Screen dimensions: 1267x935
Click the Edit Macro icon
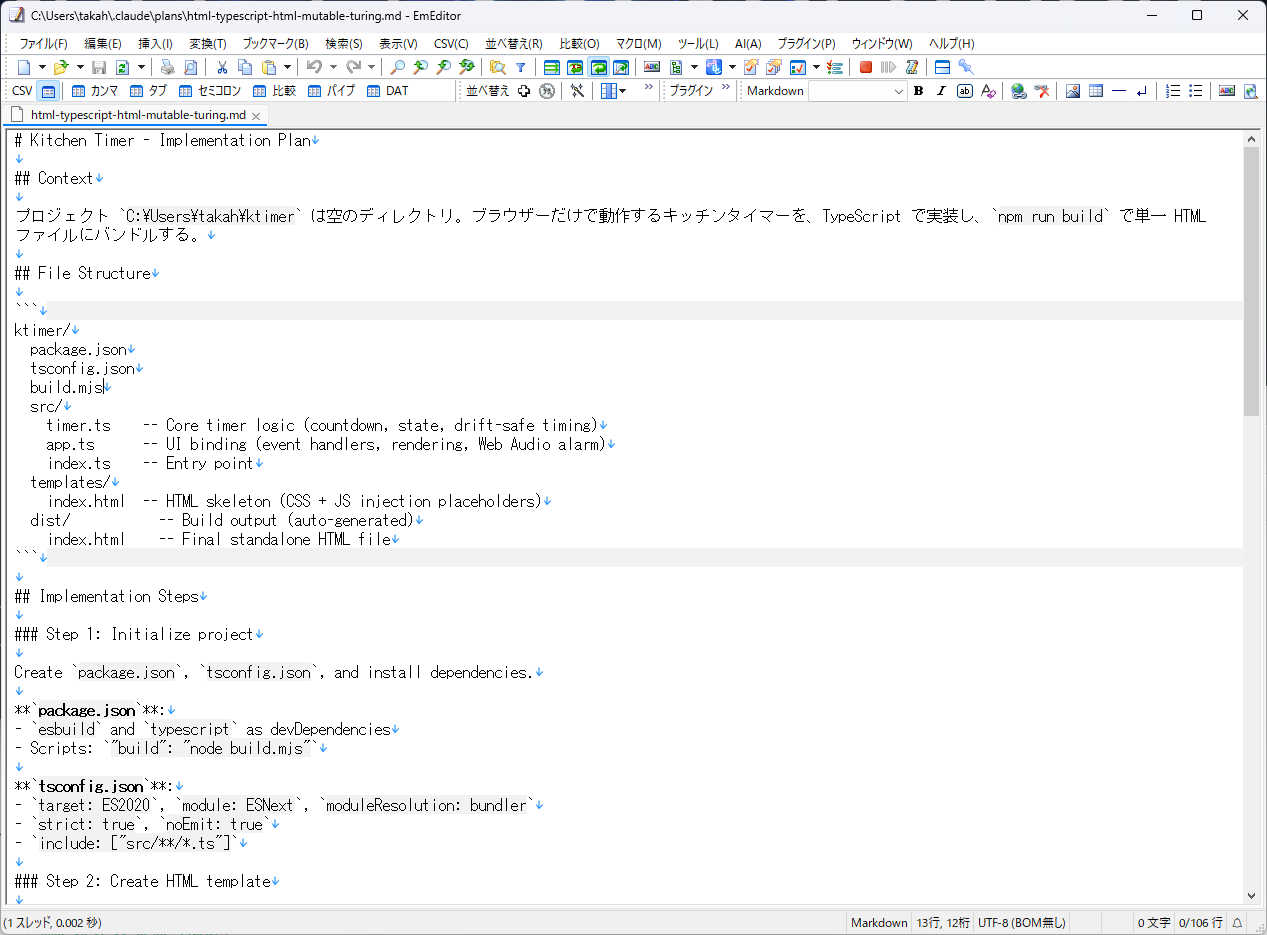[x=911, y=67]
